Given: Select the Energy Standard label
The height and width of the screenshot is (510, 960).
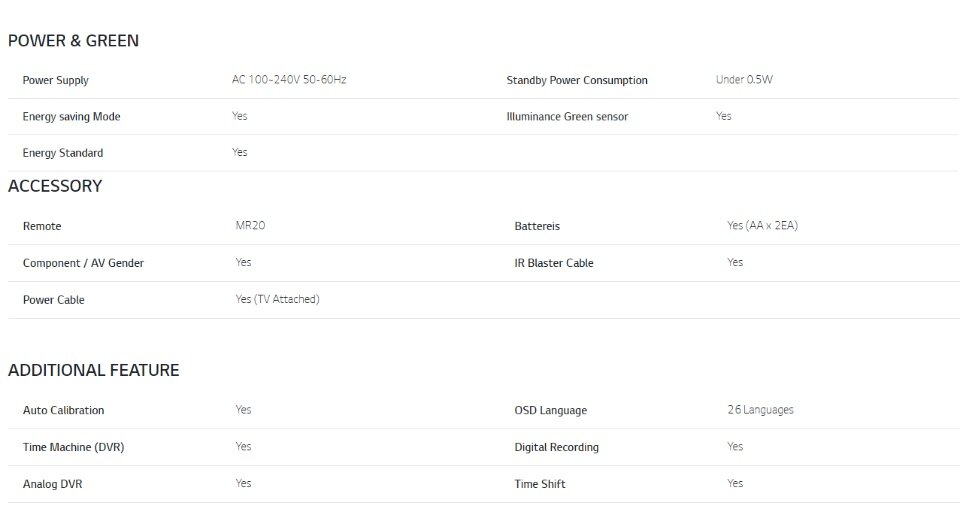Looking at the screenshot, I should (63, 153).
